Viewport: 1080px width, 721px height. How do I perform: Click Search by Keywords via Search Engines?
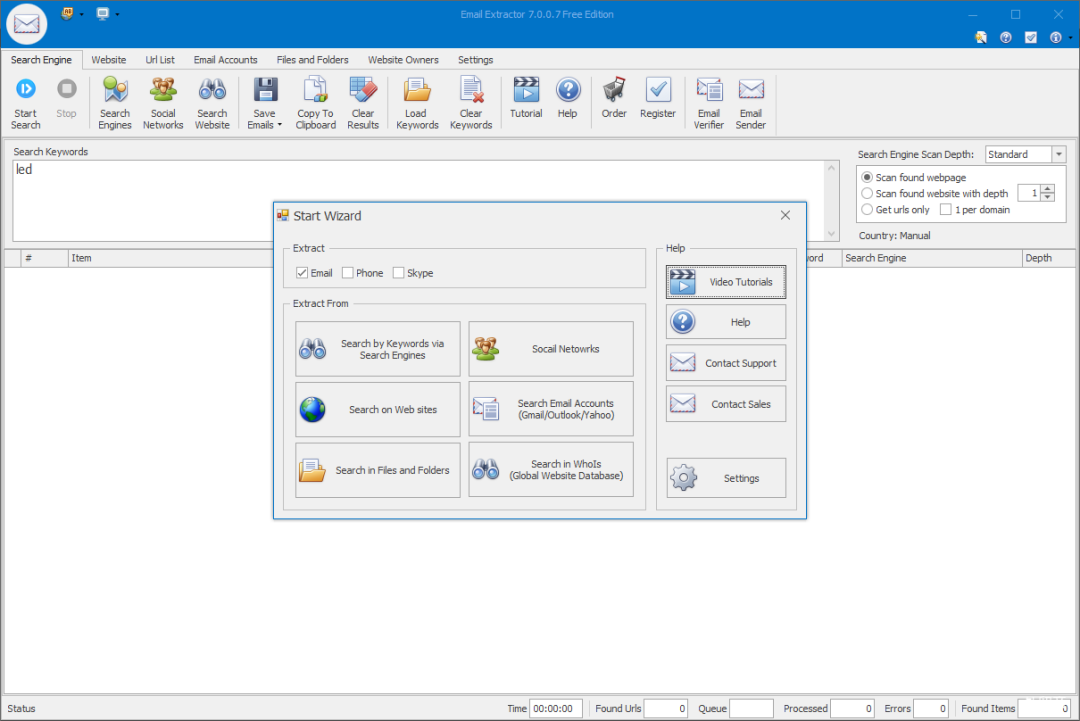[377, 349]
